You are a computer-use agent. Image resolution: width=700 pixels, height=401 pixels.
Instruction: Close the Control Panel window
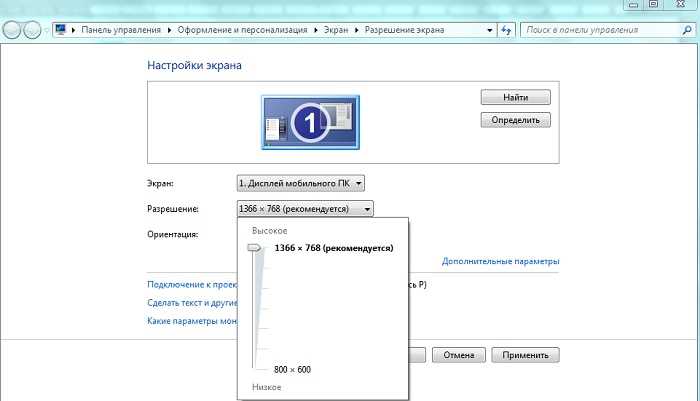click(x=680, y=4)
